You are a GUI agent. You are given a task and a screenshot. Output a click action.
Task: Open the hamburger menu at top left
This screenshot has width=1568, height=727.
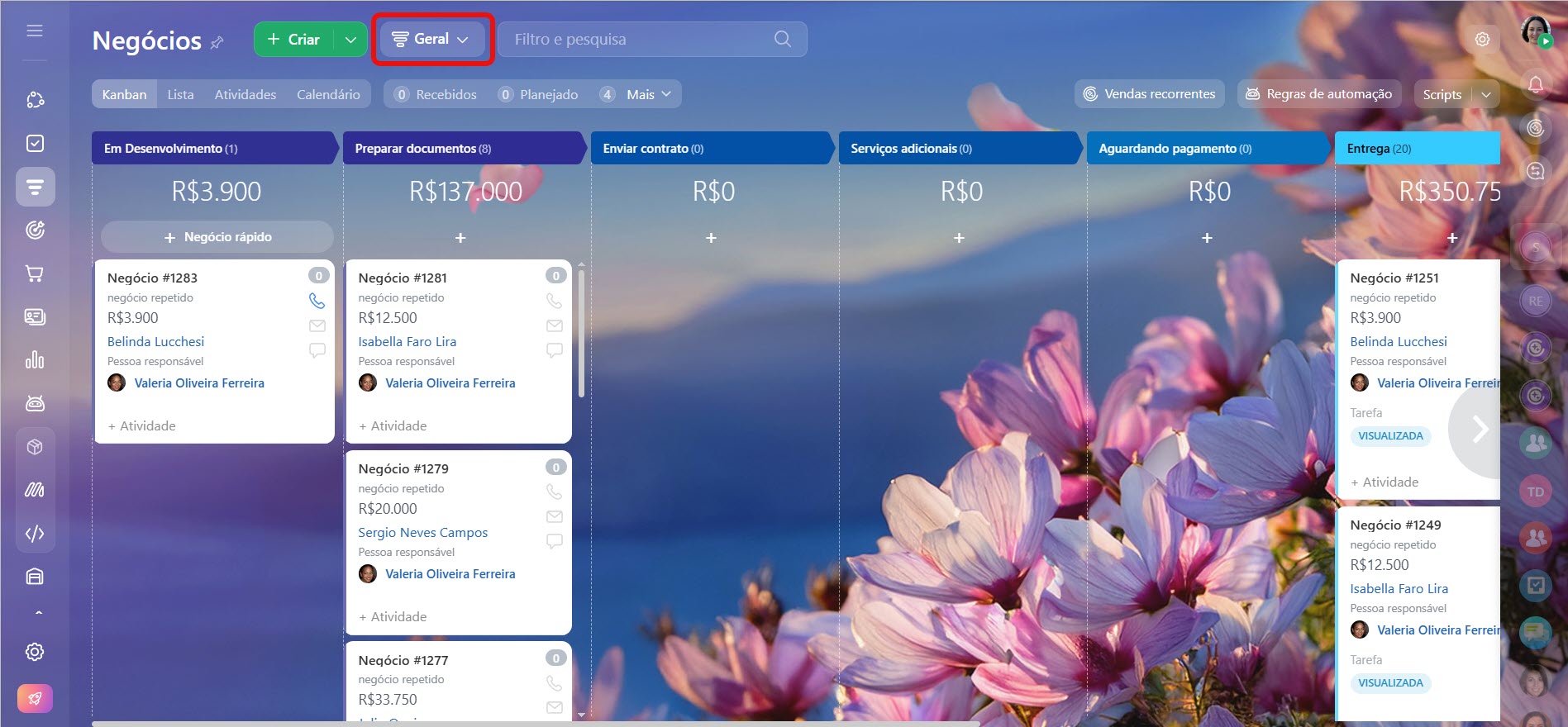[35, 31]
